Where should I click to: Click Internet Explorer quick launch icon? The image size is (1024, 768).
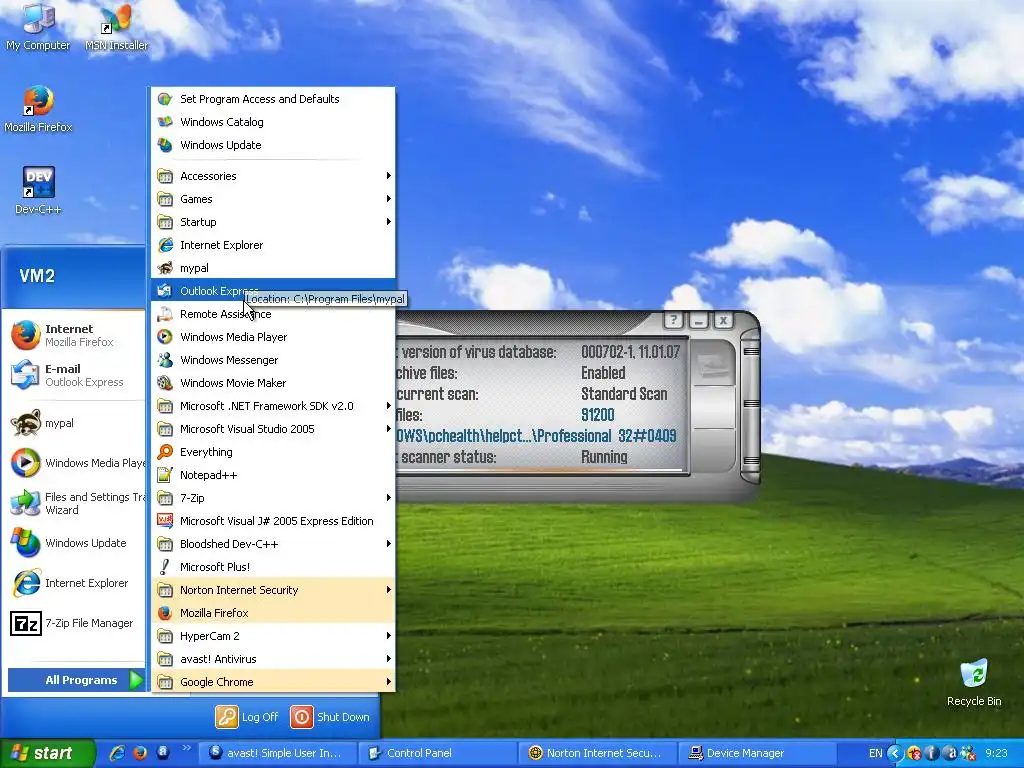tap(118, 753)
